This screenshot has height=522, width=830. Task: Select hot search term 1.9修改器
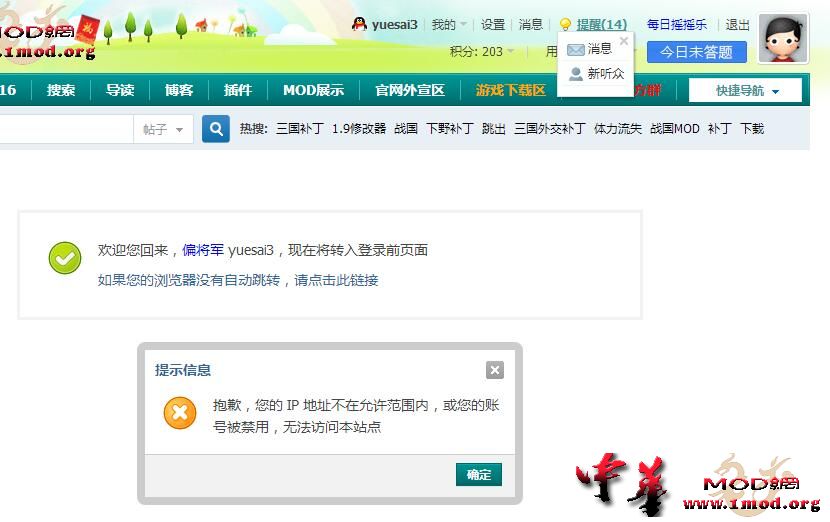[x=359, y=129]
